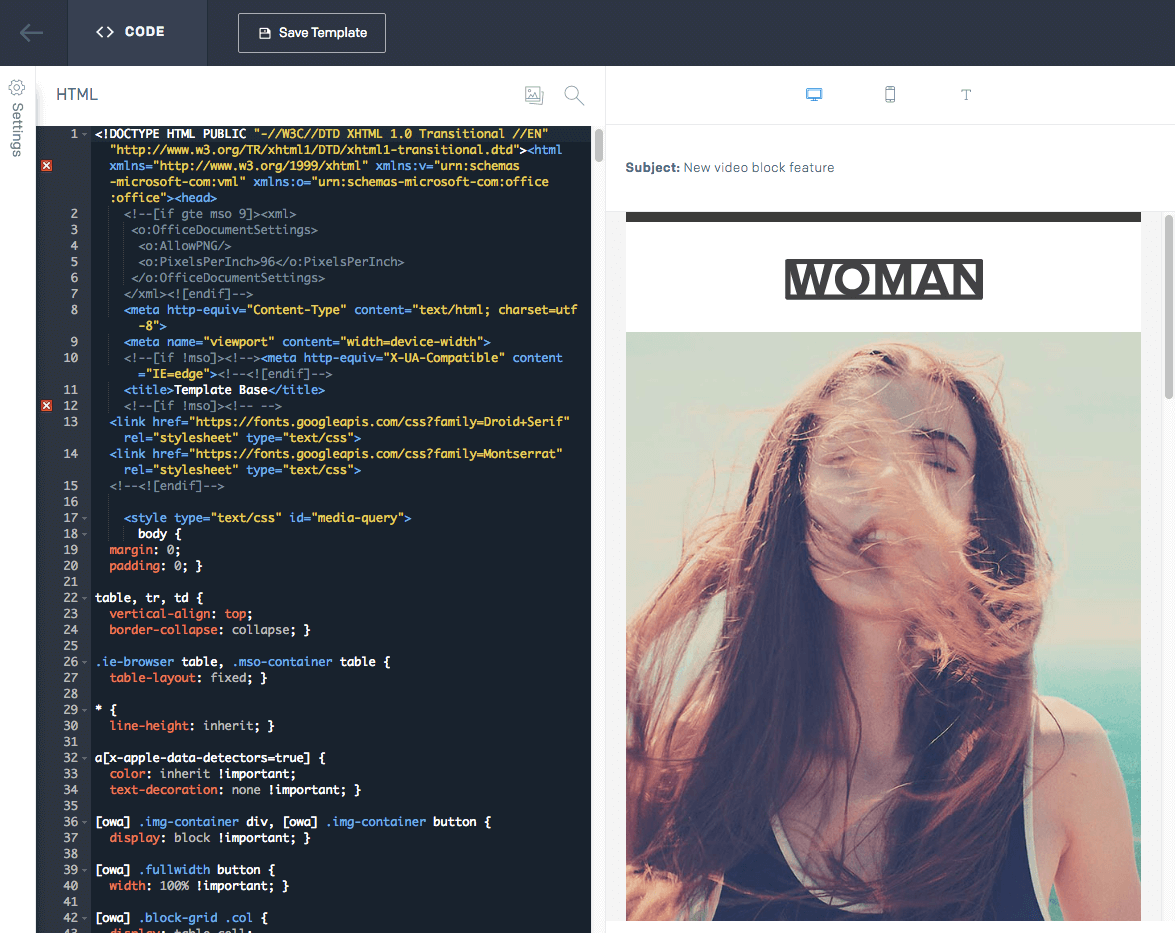This screenshot has width=1175, height=933.
Task: Click the viewport meta tag on line 9
Action: click(307, 342)
